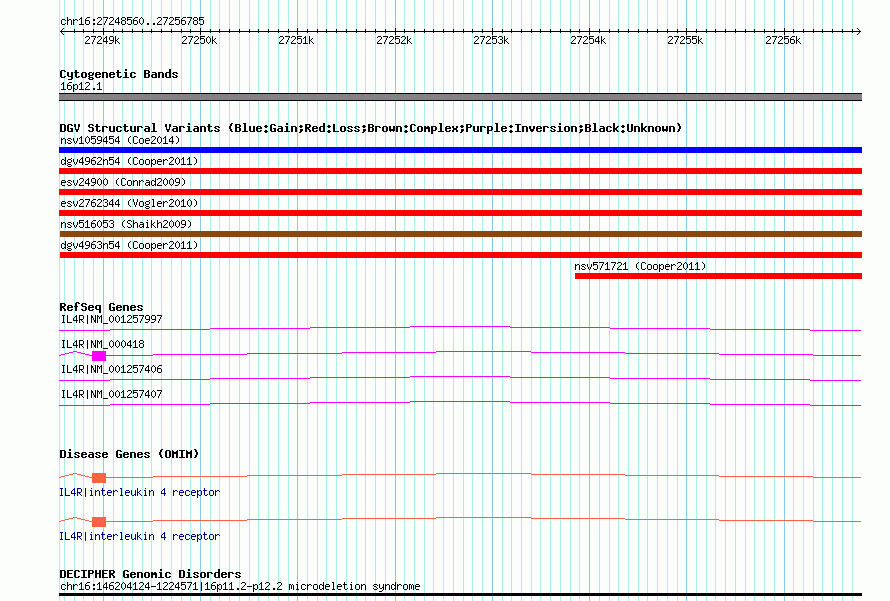Screen dimensions: 890x601
Task: Open the Cytogenetic Bands track heading
Action: click(x=119, y=74)
